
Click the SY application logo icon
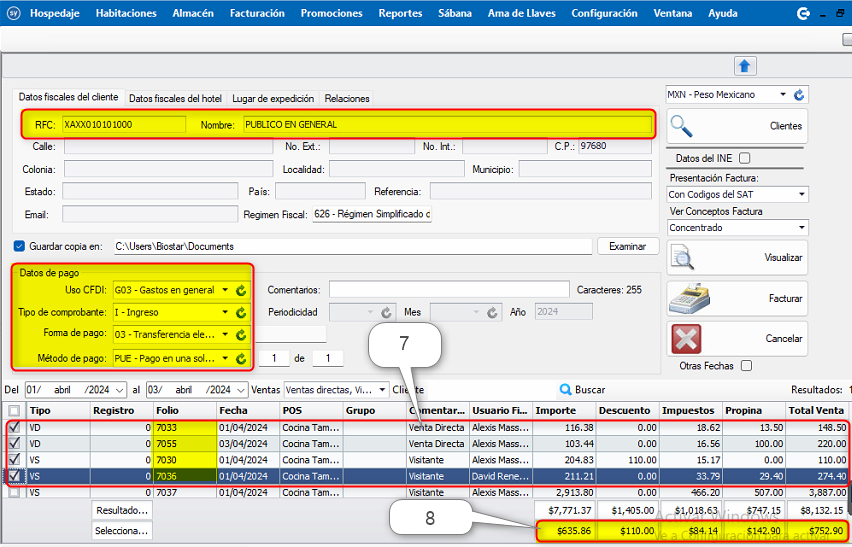[x=14, y=13]
